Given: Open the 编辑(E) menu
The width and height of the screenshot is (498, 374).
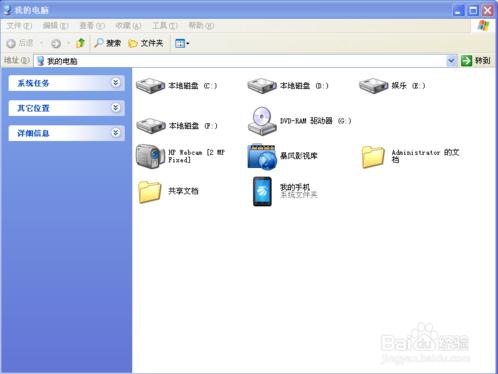Looking at the screenshot, I should (x=56, y=26).
